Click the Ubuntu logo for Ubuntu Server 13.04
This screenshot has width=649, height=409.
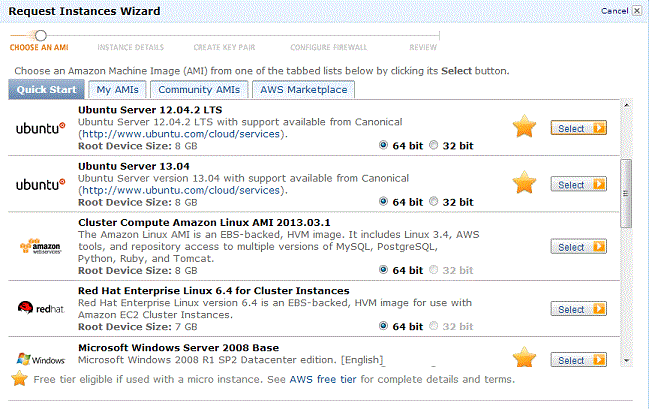pos(41,184)
